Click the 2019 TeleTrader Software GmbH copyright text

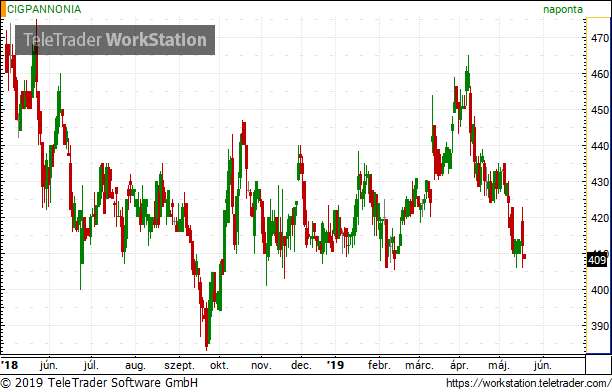pyautogui.click(x=99, y=383)
